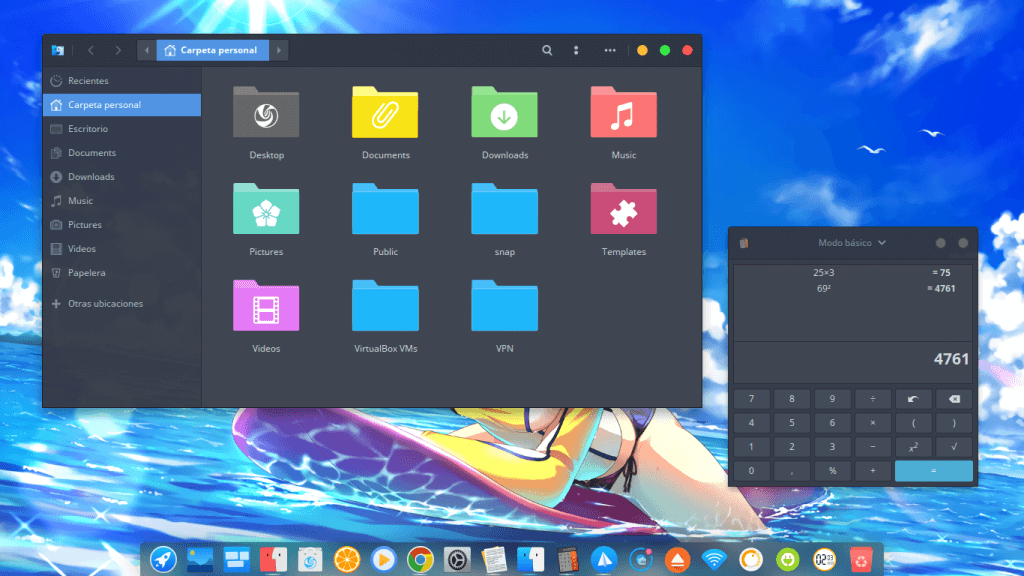
Task: Go back in file manager history
Action: pyautogui.click(x=91, y=50)
